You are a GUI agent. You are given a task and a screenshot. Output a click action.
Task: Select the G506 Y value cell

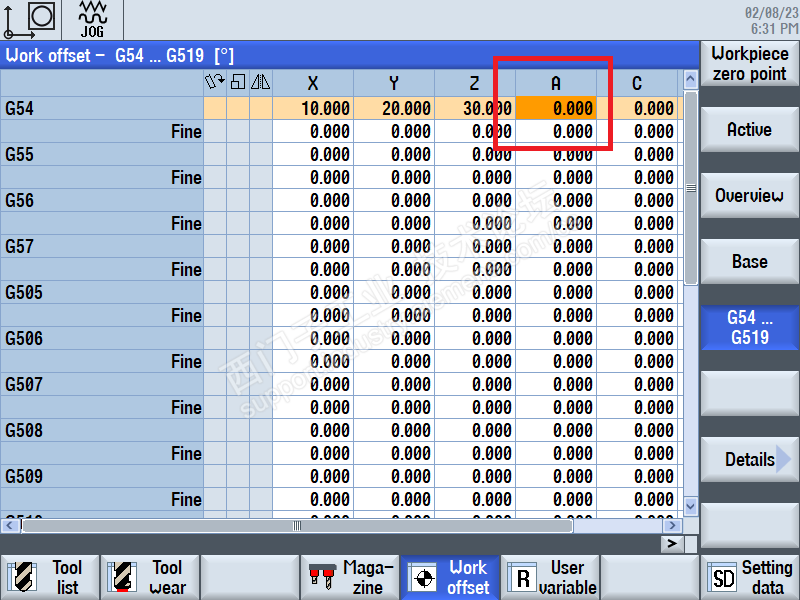394,338
